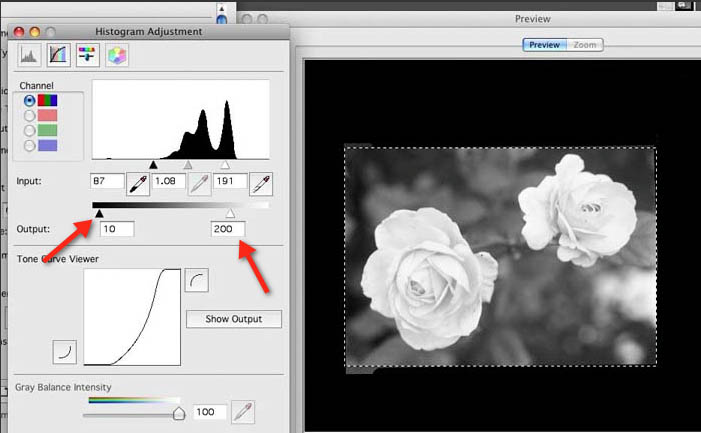Switch to Zoom tab in Preview window
This screenshot has width=701, height=433.
(x=585, y=45)
